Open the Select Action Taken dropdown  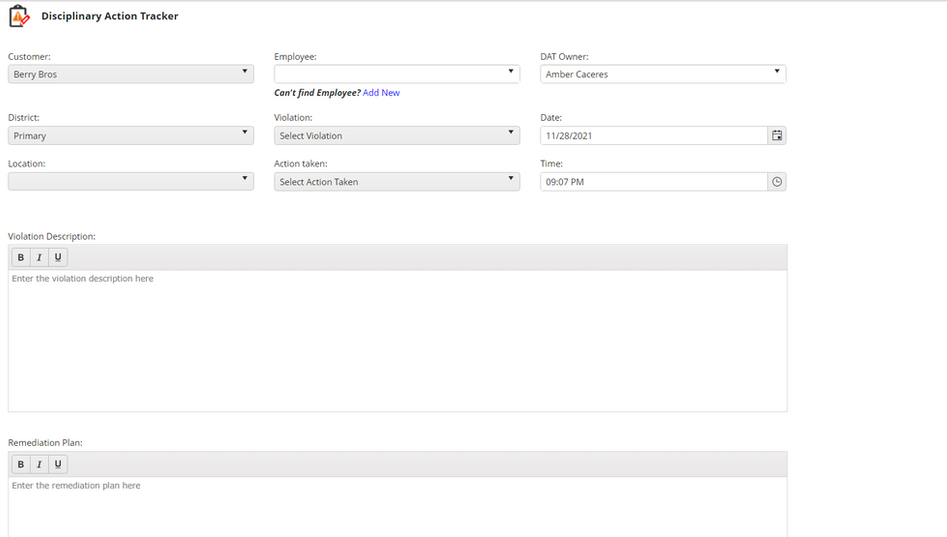(x=396, y=181)
